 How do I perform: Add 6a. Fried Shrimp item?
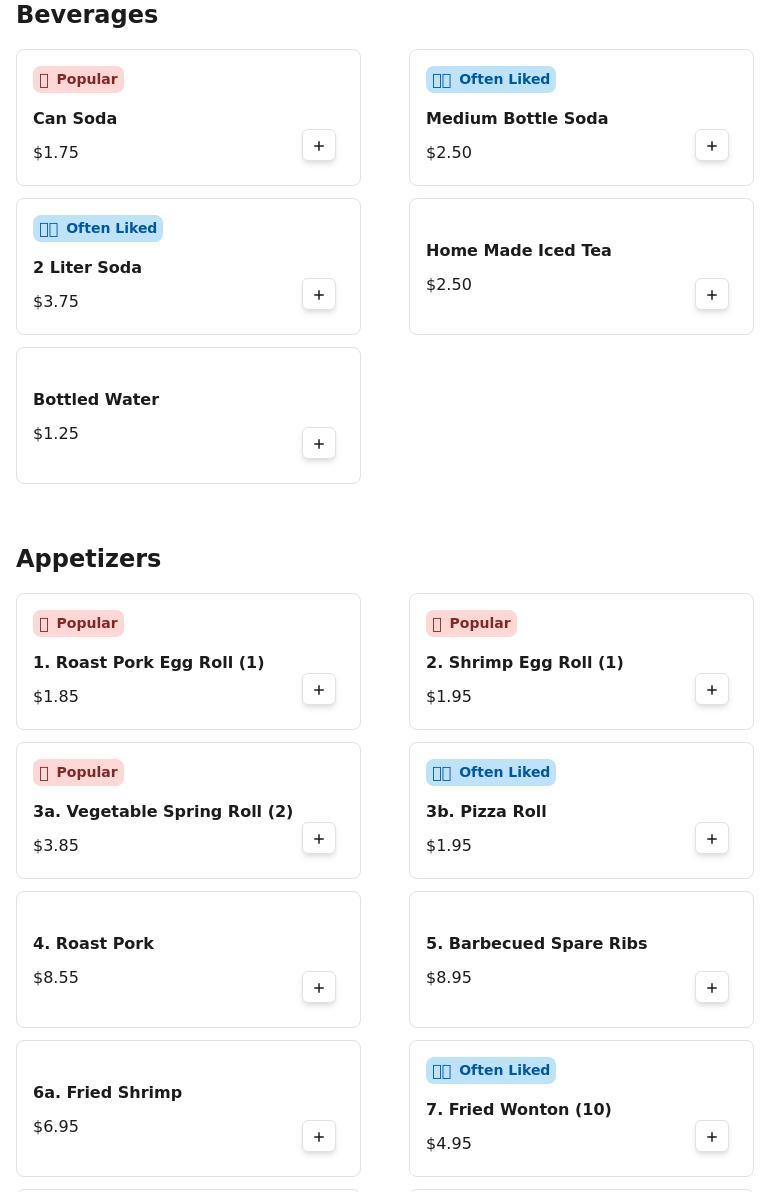click(x=319, y=1137)
